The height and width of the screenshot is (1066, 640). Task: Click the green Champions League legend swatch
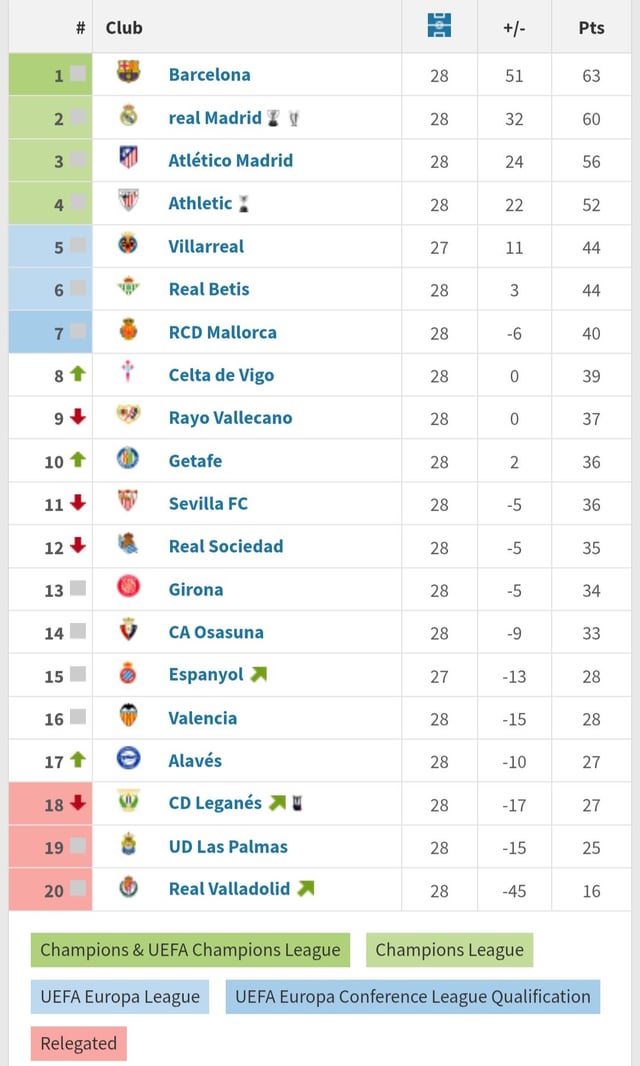point(449,950)
